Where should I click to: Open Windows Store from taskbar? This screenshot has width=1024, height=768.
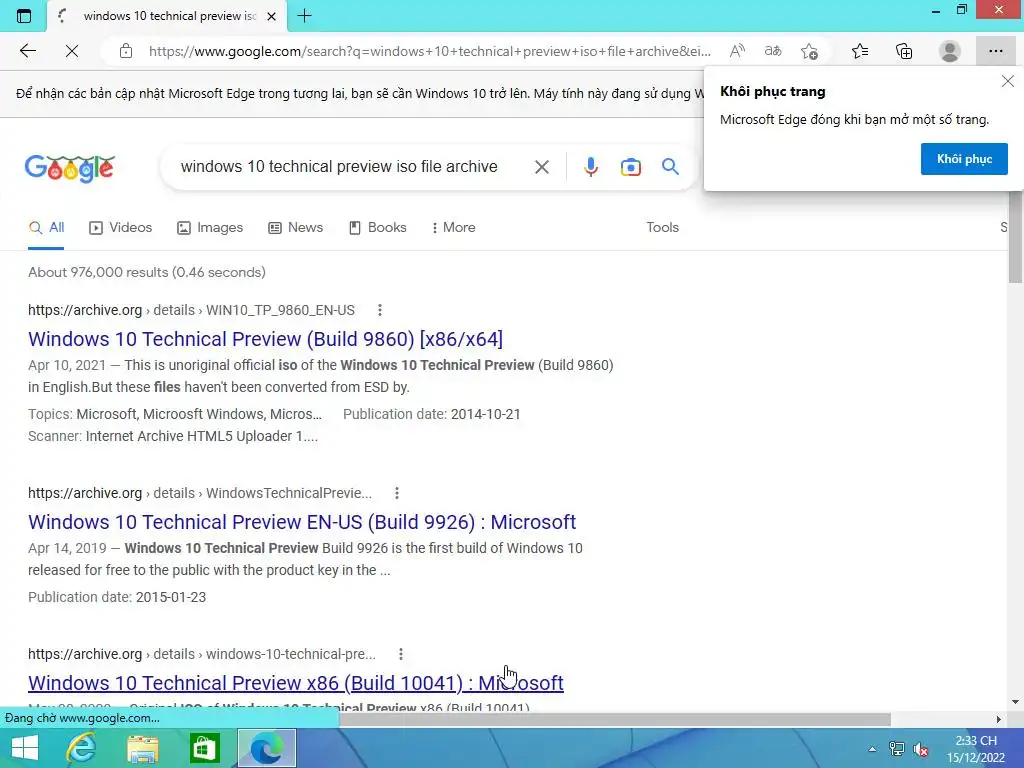[204, 748]
